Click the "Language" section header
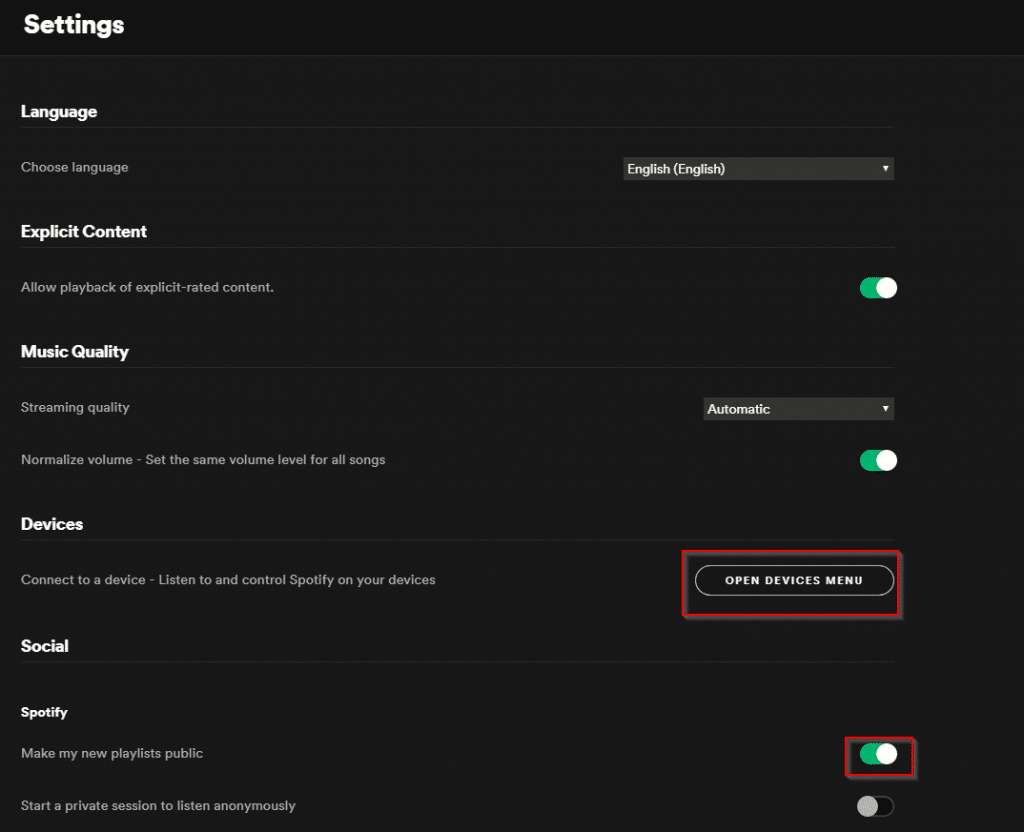Image resolution: width=1024 pixels, height=832 pixels. point(58,112)
